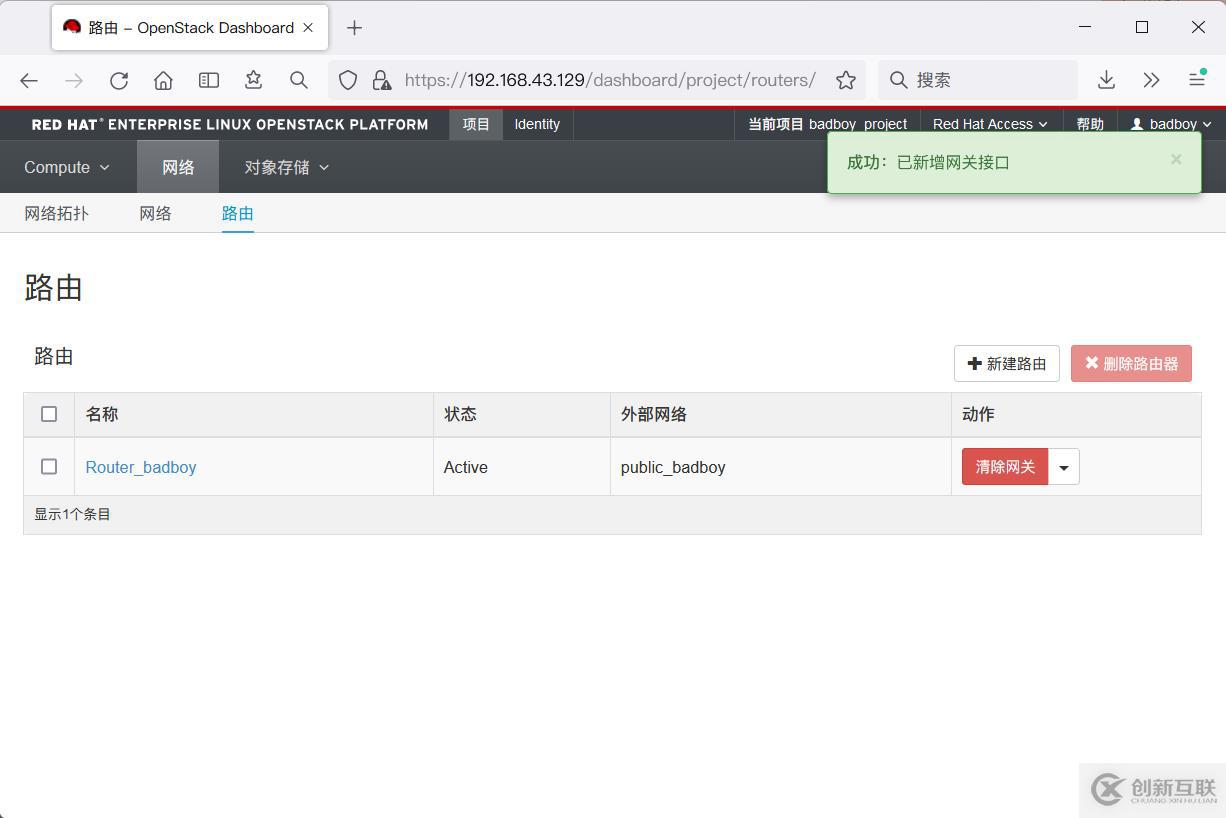Click the 删除路由器 button
The image size is (1226, 818).
1131,364
